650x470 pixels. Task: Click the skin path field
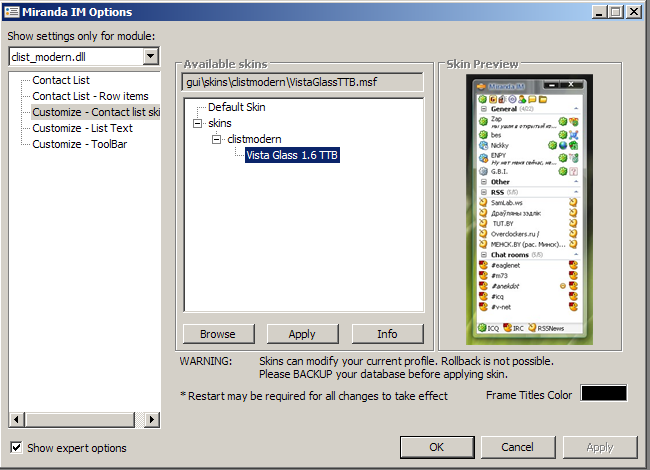click(302, 82)
